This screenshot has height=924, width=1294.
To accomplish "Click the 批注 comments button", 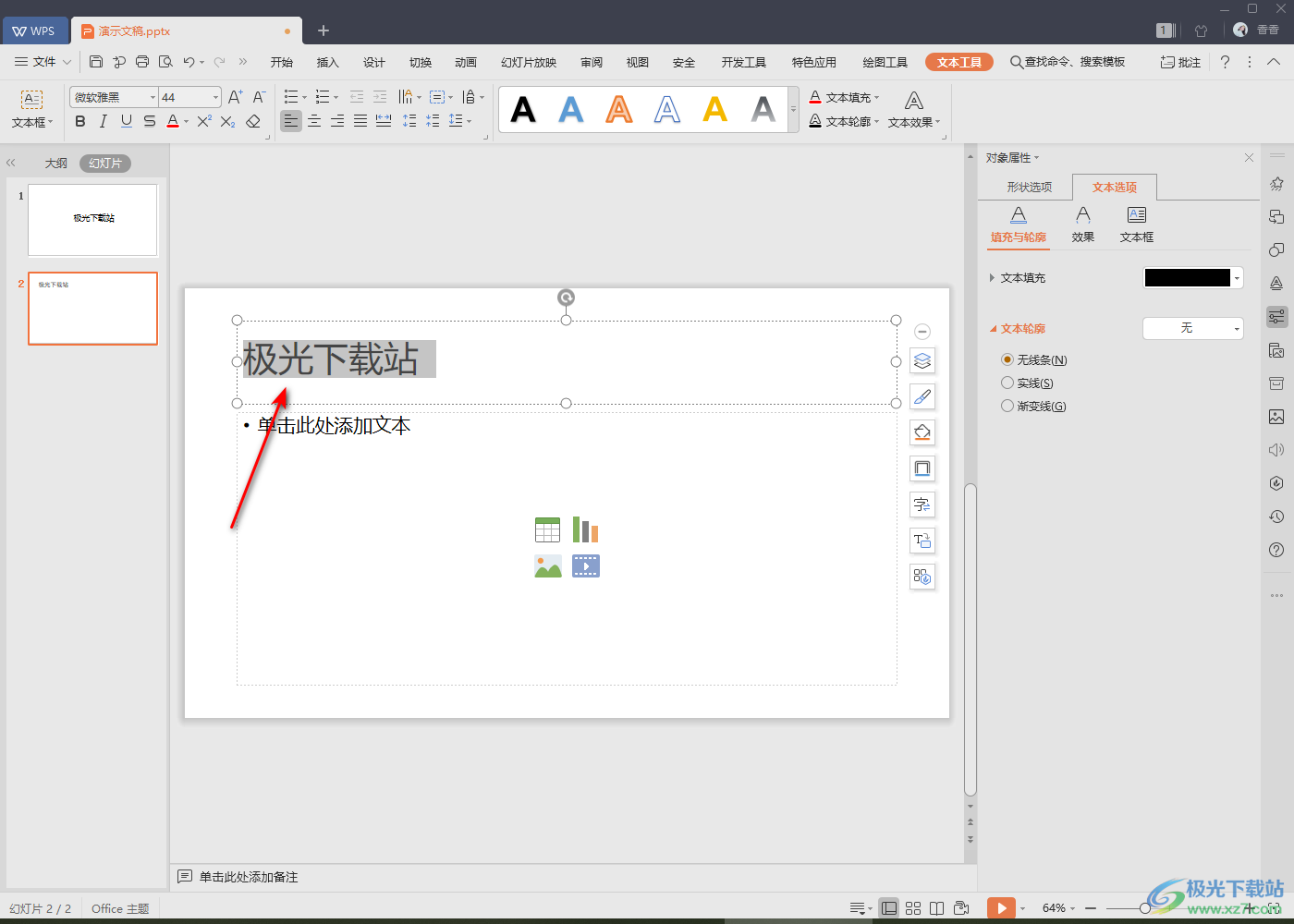I will 1180,62.
